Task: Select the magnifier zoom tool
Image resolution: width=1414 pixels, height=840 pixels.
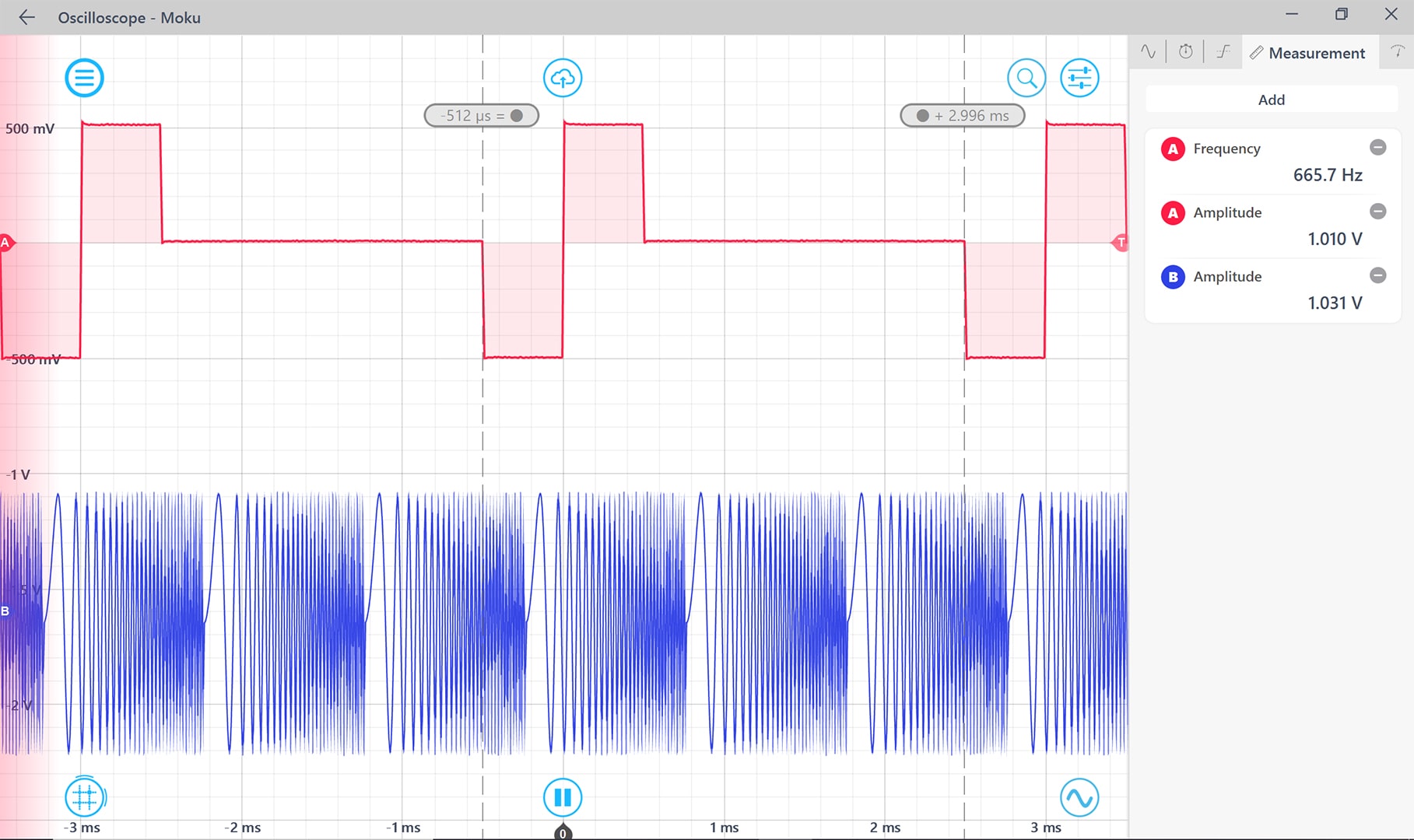Action: (1026, 78)
